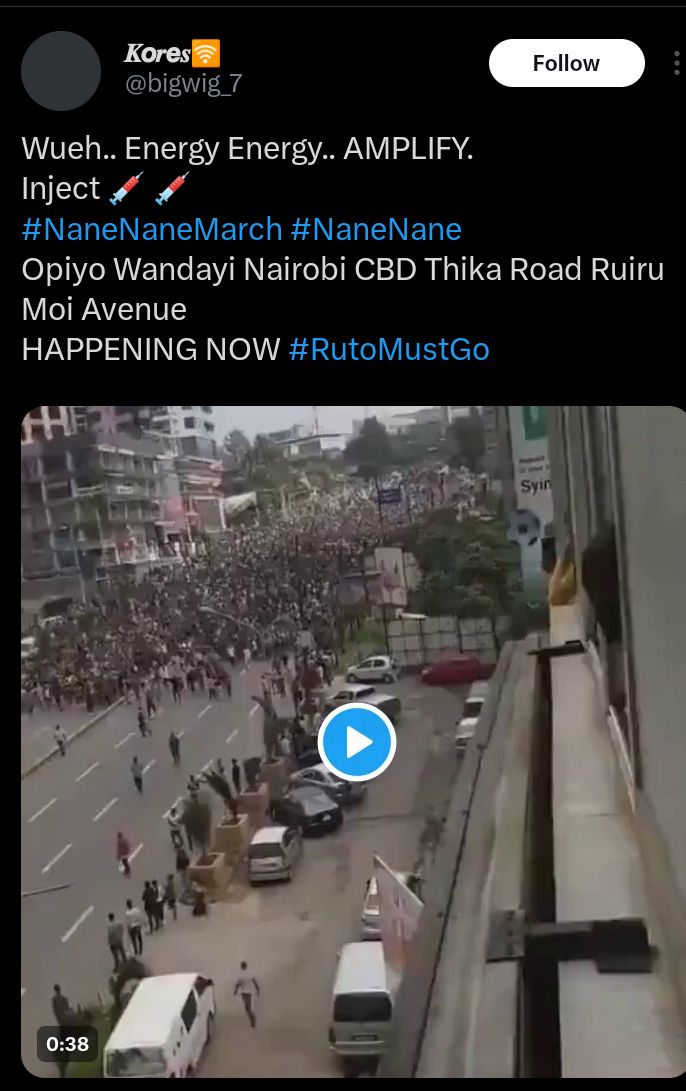
Task: Click the @bigwig_7 handle
Action: click(184, 83)
